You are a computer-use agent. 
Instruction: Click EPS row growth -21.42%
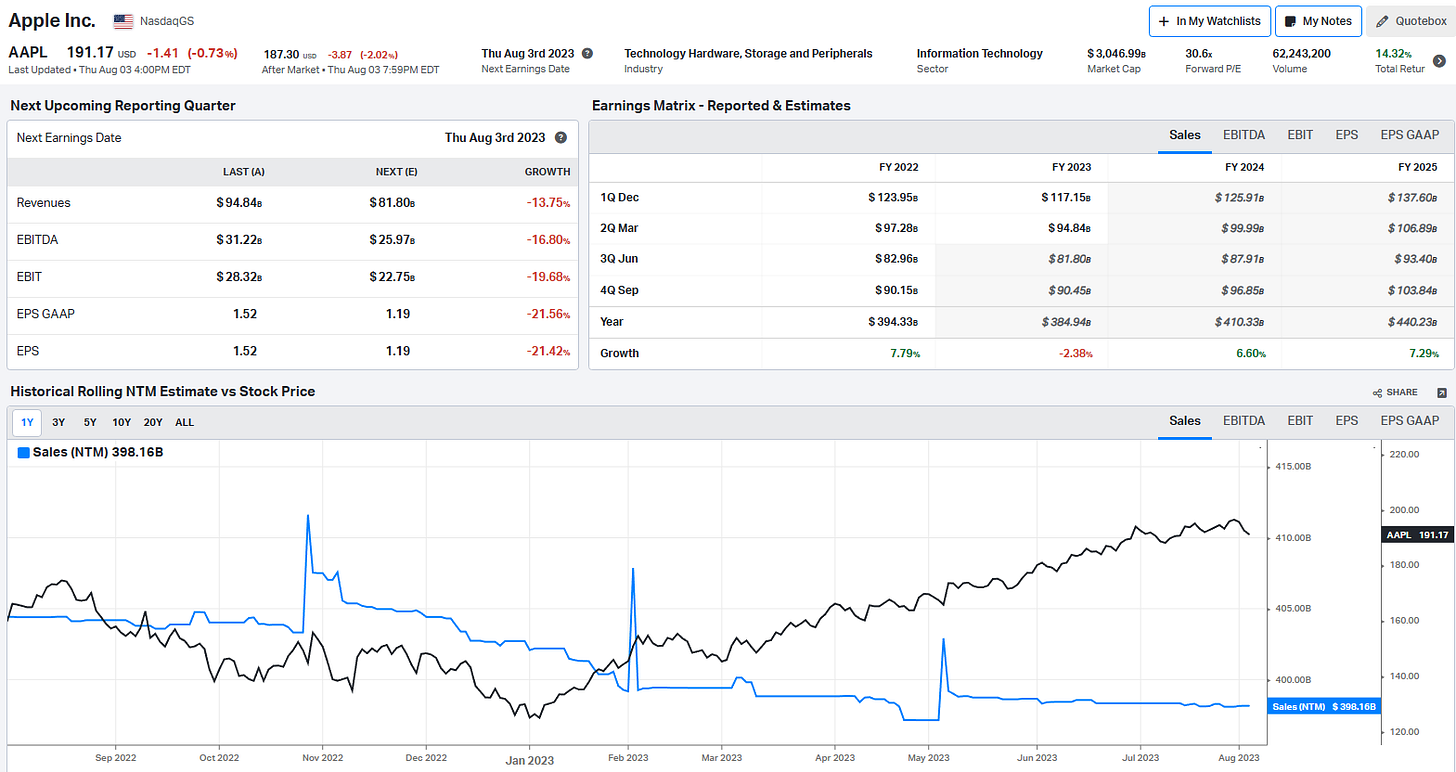546,351
